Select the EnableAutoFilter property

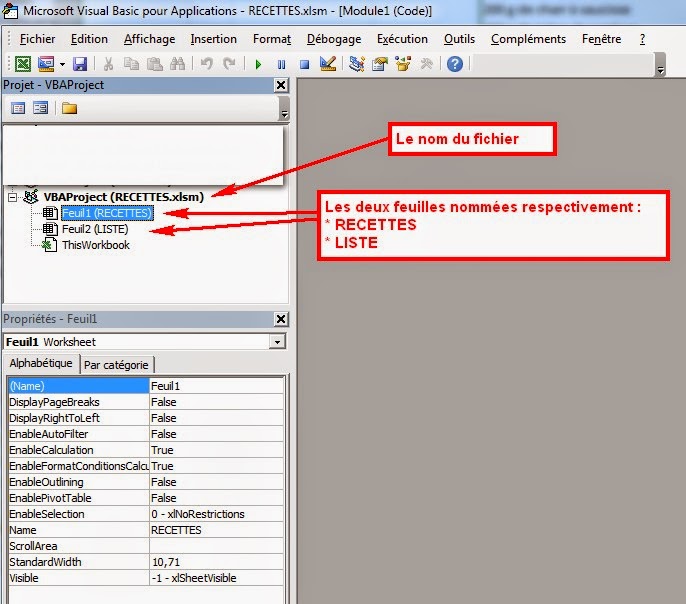pyautogui.click(x=79, y=434)
